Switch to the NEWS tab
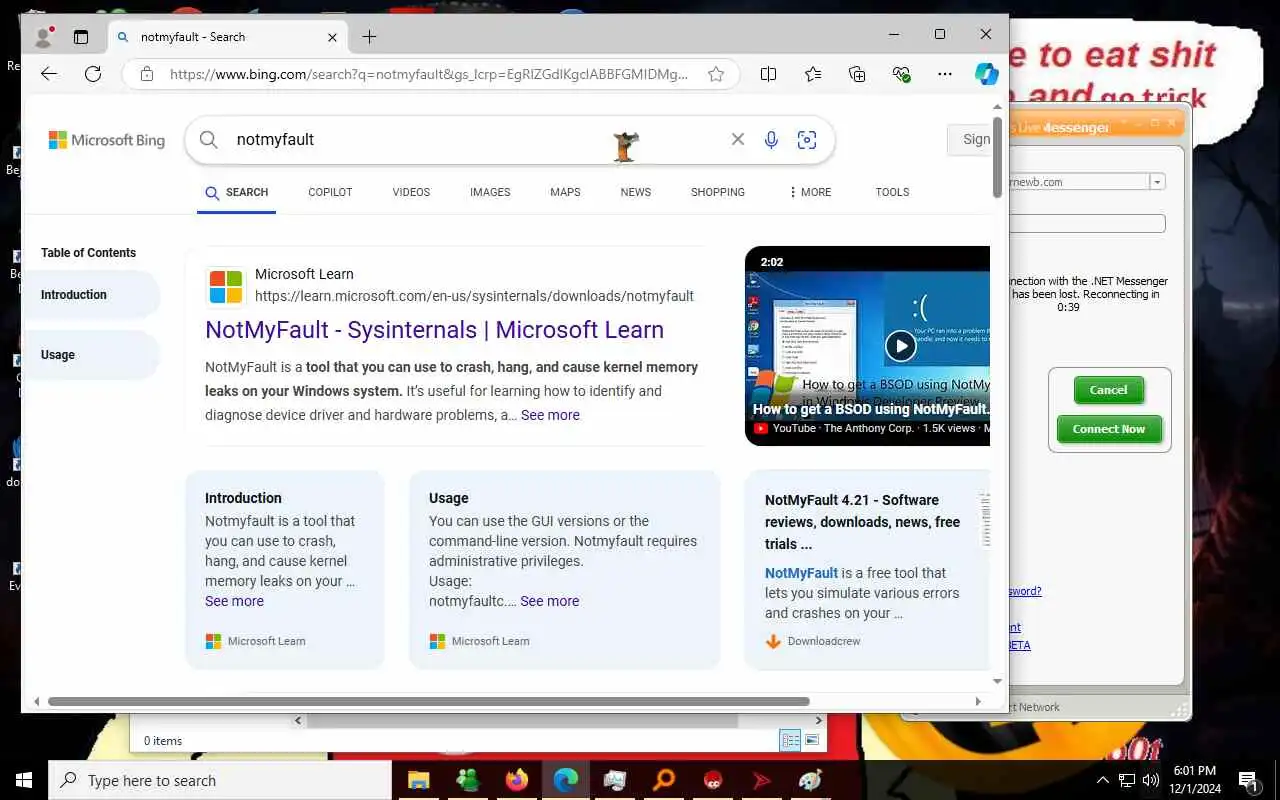1280x800 pixels. pyautogui.click(x=635, y=192)
